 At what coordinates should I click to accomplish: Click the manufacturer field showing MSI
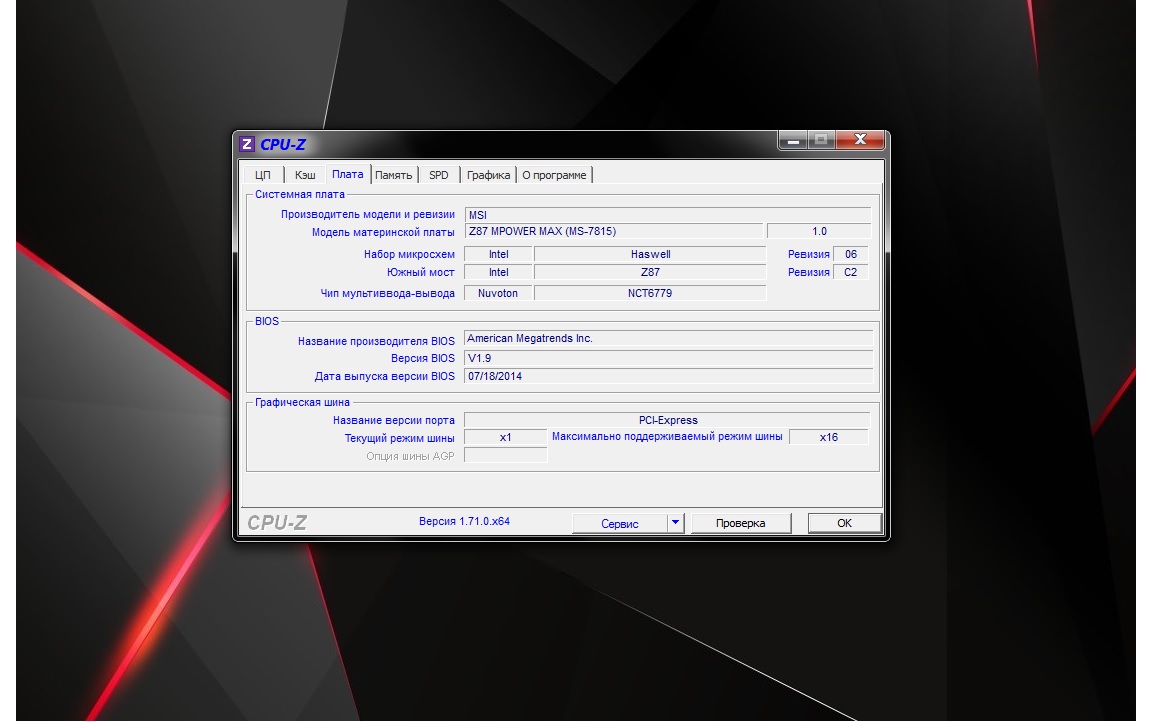[668, 214]
